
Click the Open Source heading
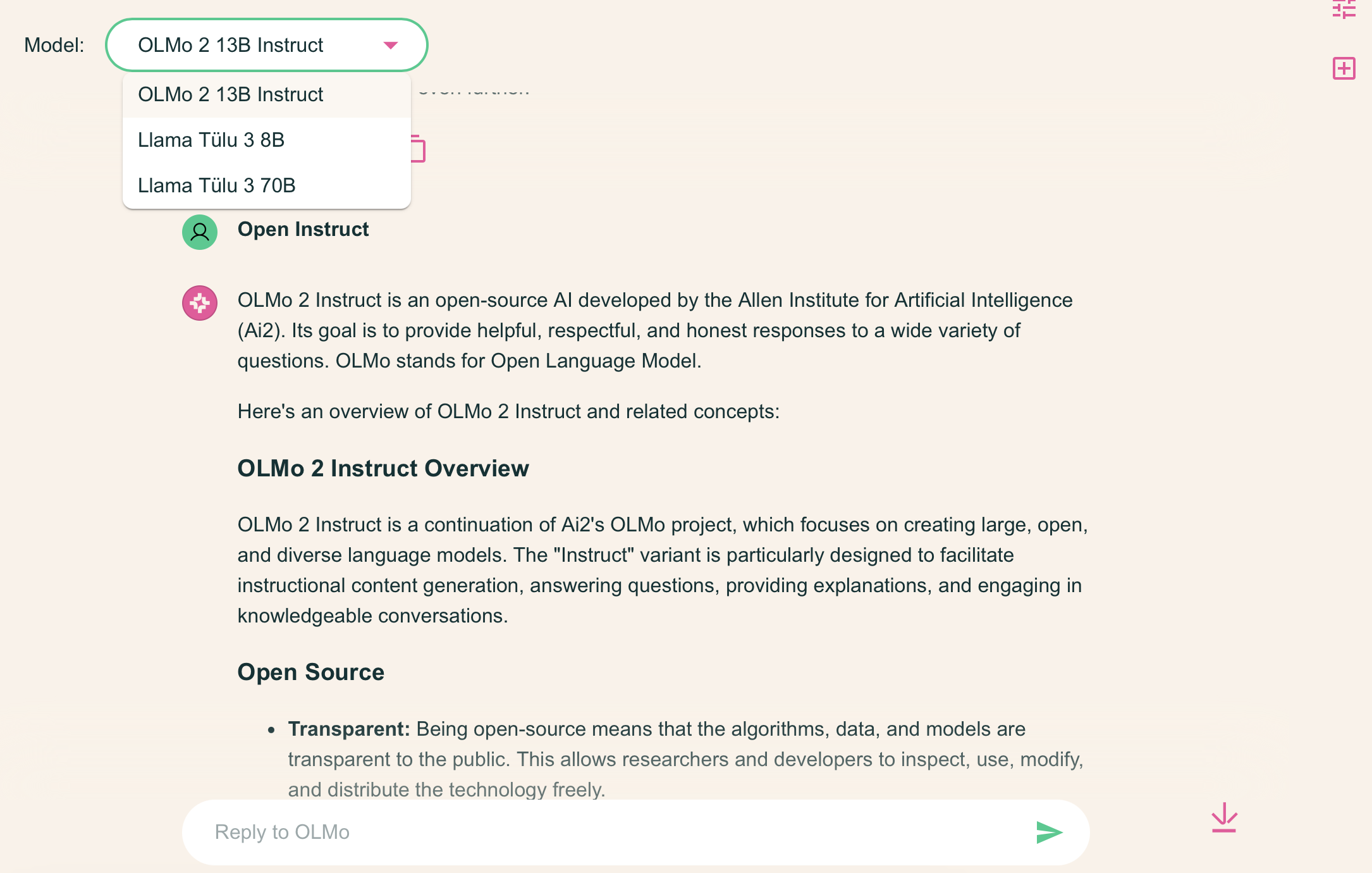coord(311,672)
